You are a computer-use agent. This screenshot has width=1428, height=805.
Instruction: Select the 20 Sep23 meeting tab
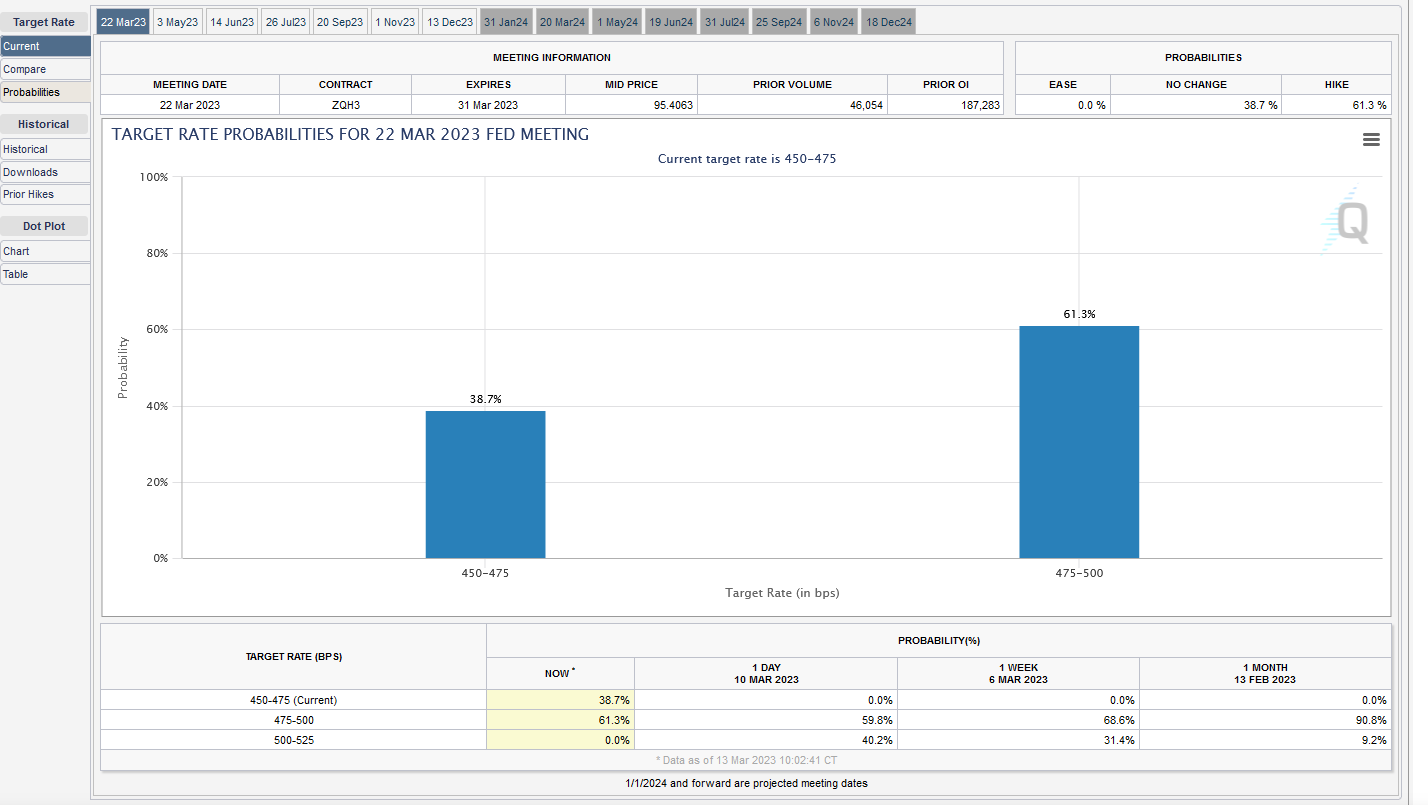[x=340, y=22]
